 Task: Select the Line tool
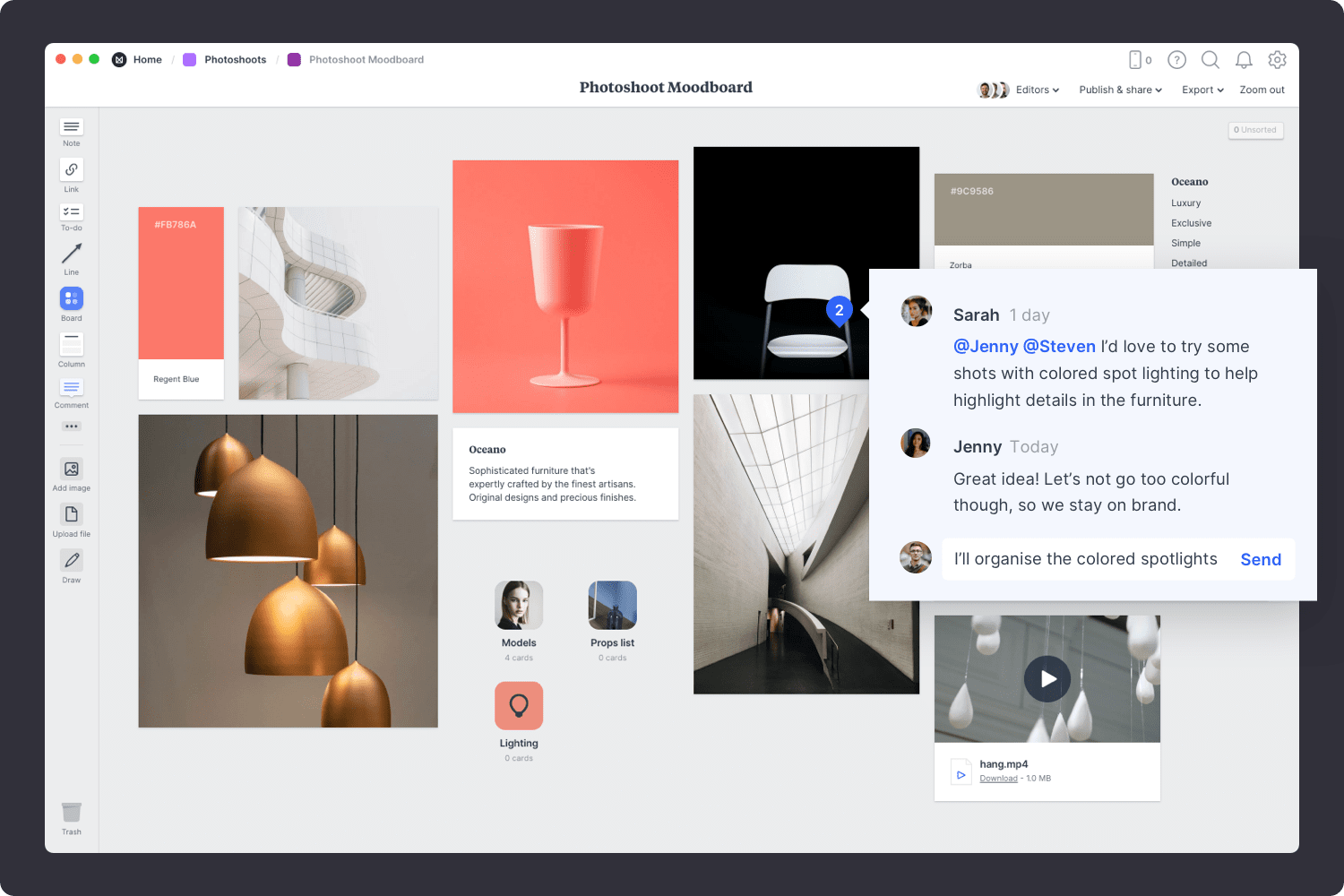tap(72, 254)
